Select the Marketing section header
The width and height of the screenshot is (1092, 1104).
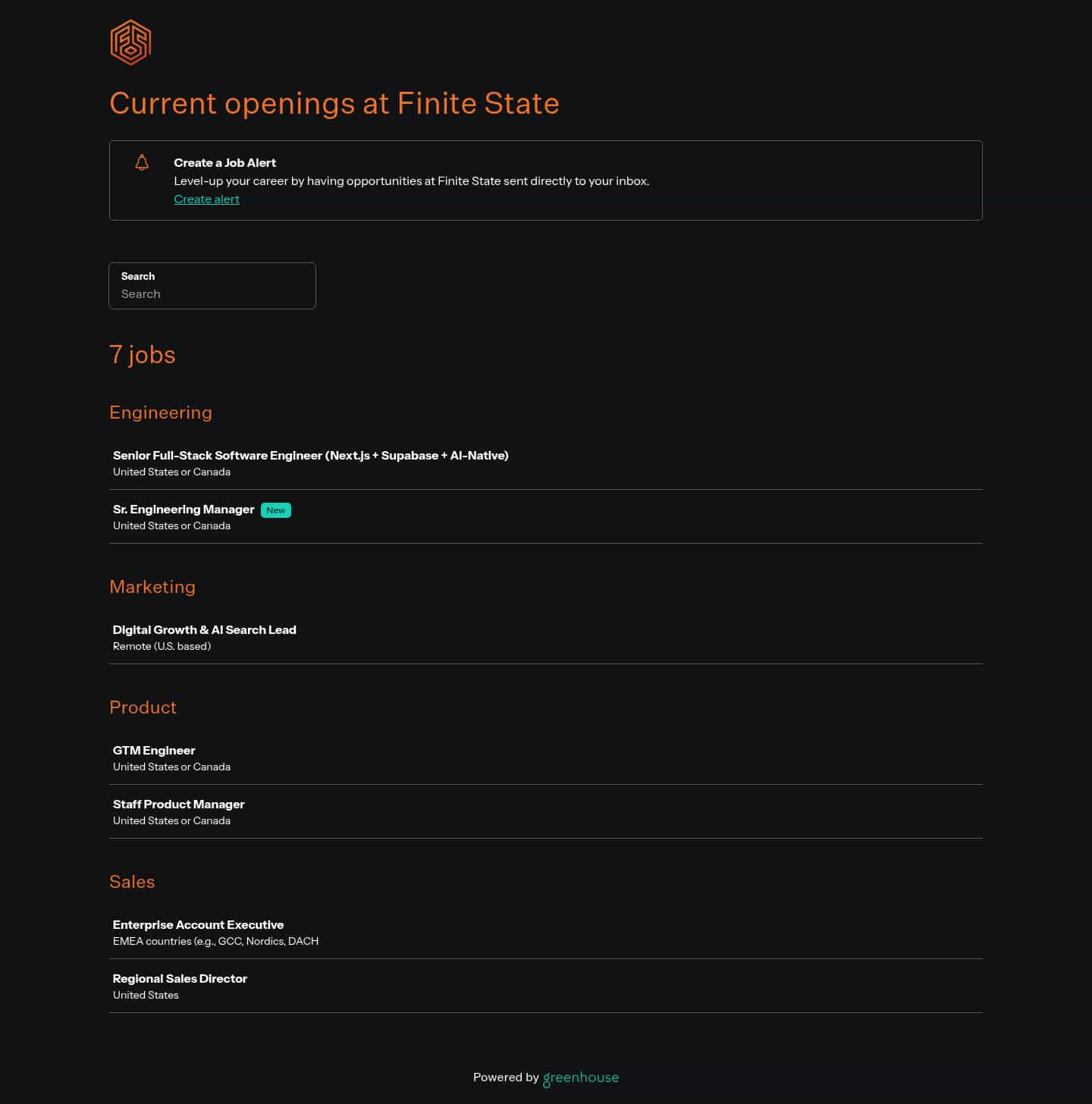coord(152,587)
